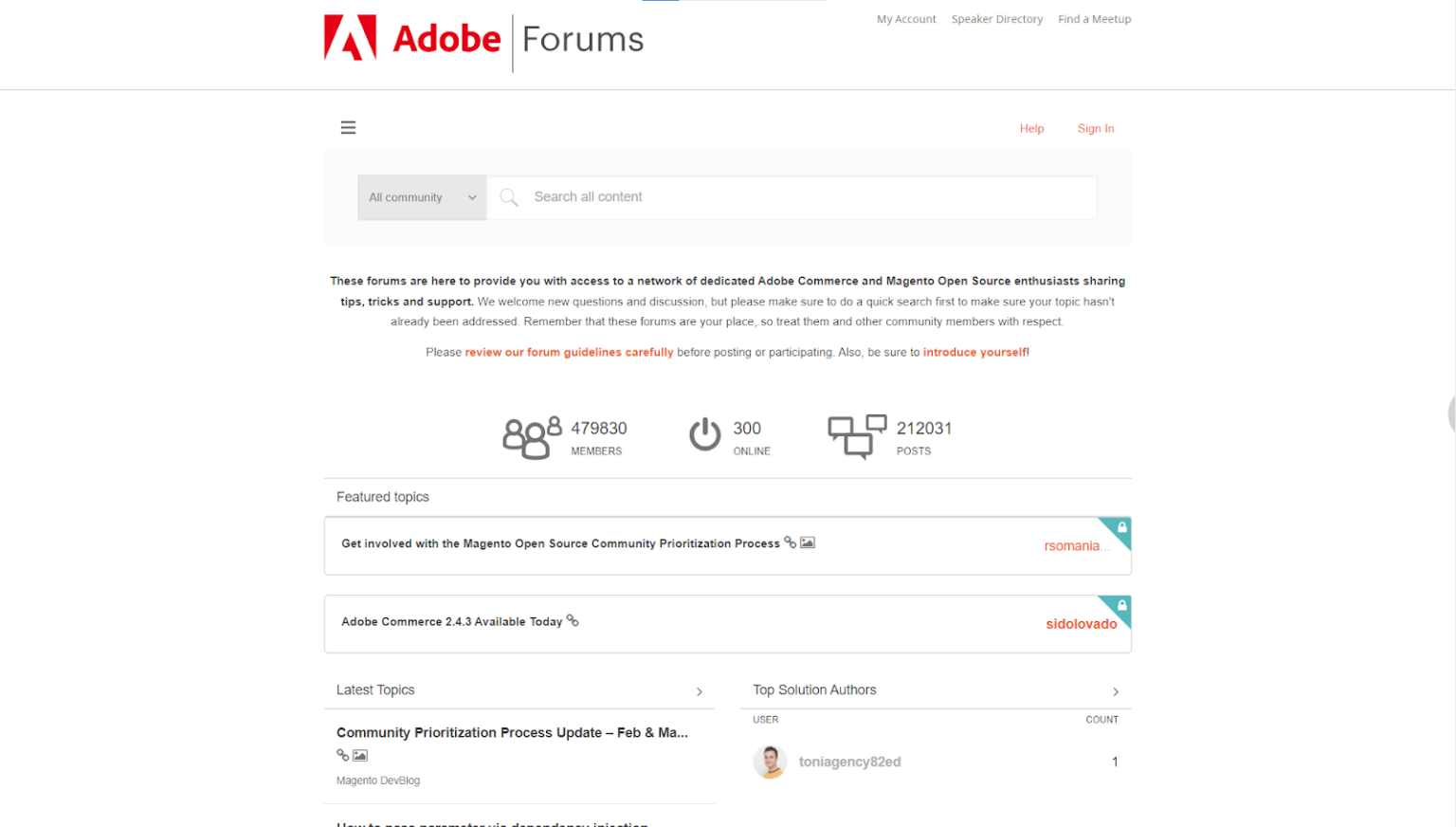Click the posts chat bubbles icon

coord(857,436)
